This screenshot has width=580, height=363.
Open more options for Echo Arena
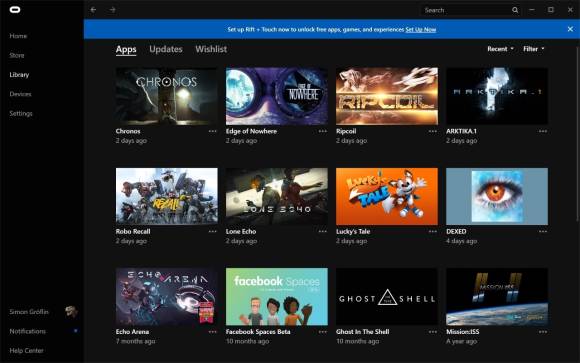pos(212,332)
